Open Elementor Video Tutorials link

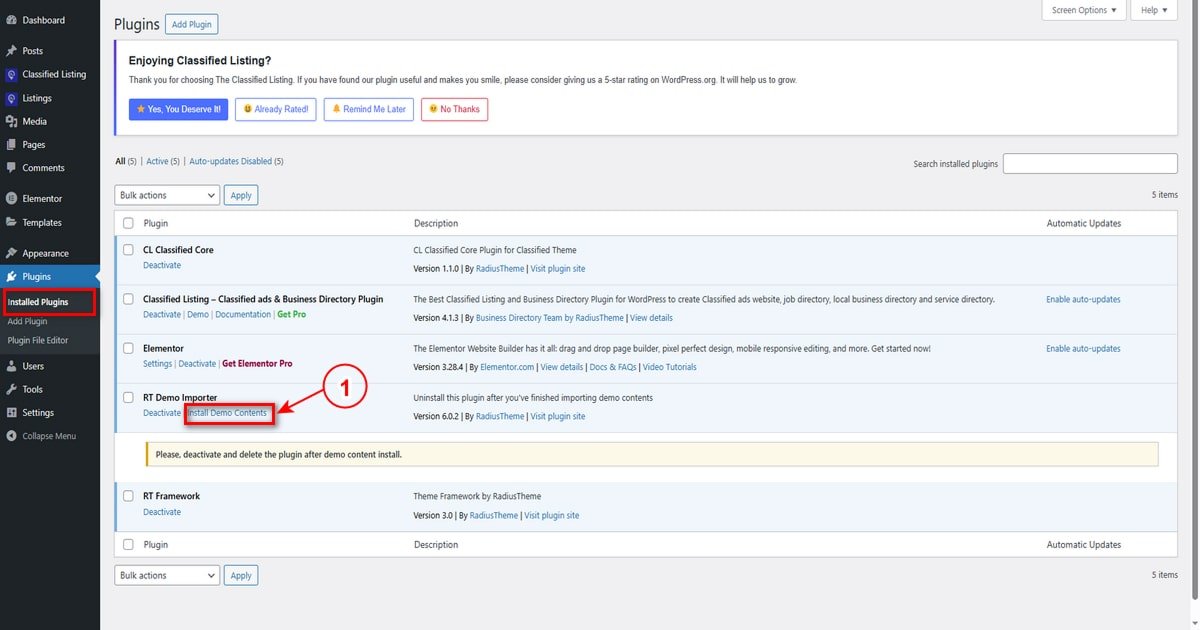(x=670, y=367)
